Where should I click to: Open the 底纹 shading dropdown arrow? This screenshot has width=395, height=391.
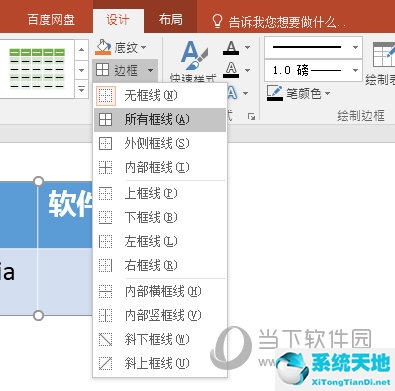[144, 48]
